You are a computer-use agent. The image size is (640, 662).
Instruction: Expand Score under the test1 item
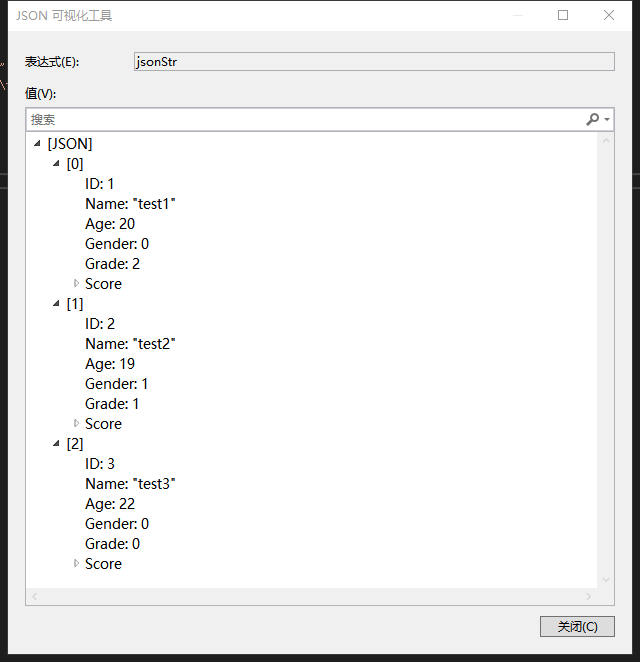[76, 283]
